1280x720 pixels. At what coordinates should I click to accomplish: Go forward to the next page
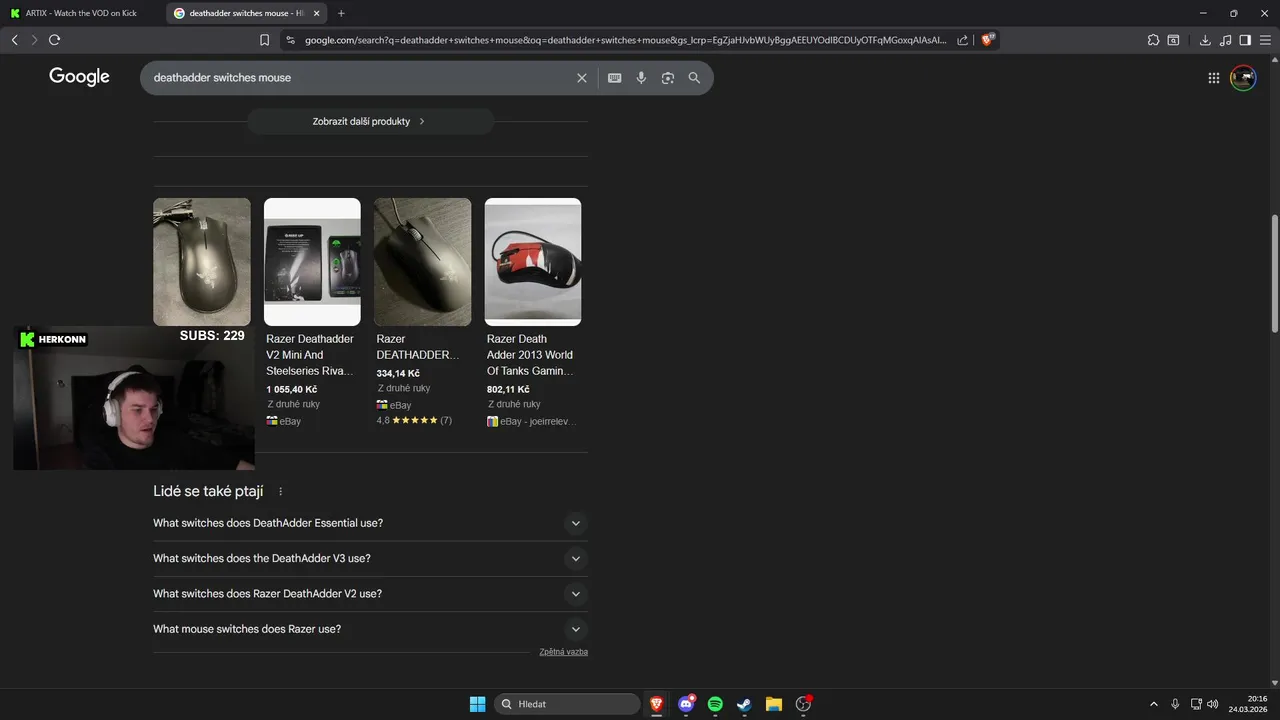(34, 40)
